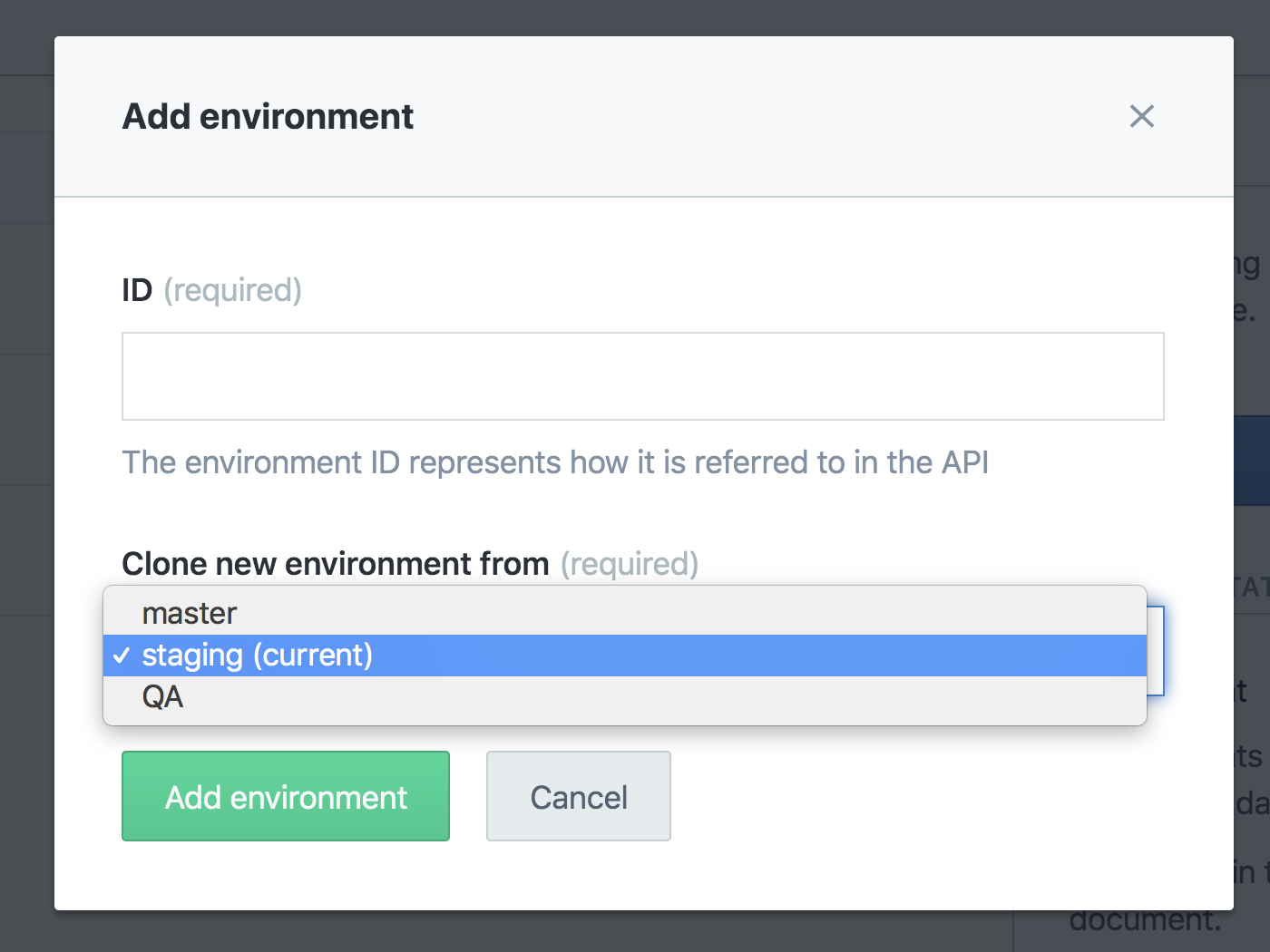Image resolution: width=1270 pixels, height=952 pixels.
Task: Click the Add environment dialog title
Action: tap(268, 117)
